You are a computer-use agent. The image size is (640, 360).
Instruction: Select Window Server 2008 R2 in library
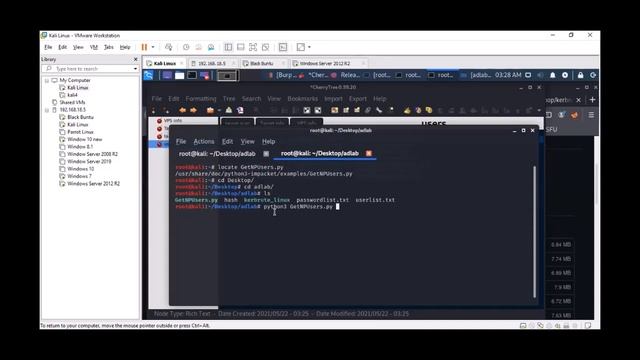tap(92, 154)
